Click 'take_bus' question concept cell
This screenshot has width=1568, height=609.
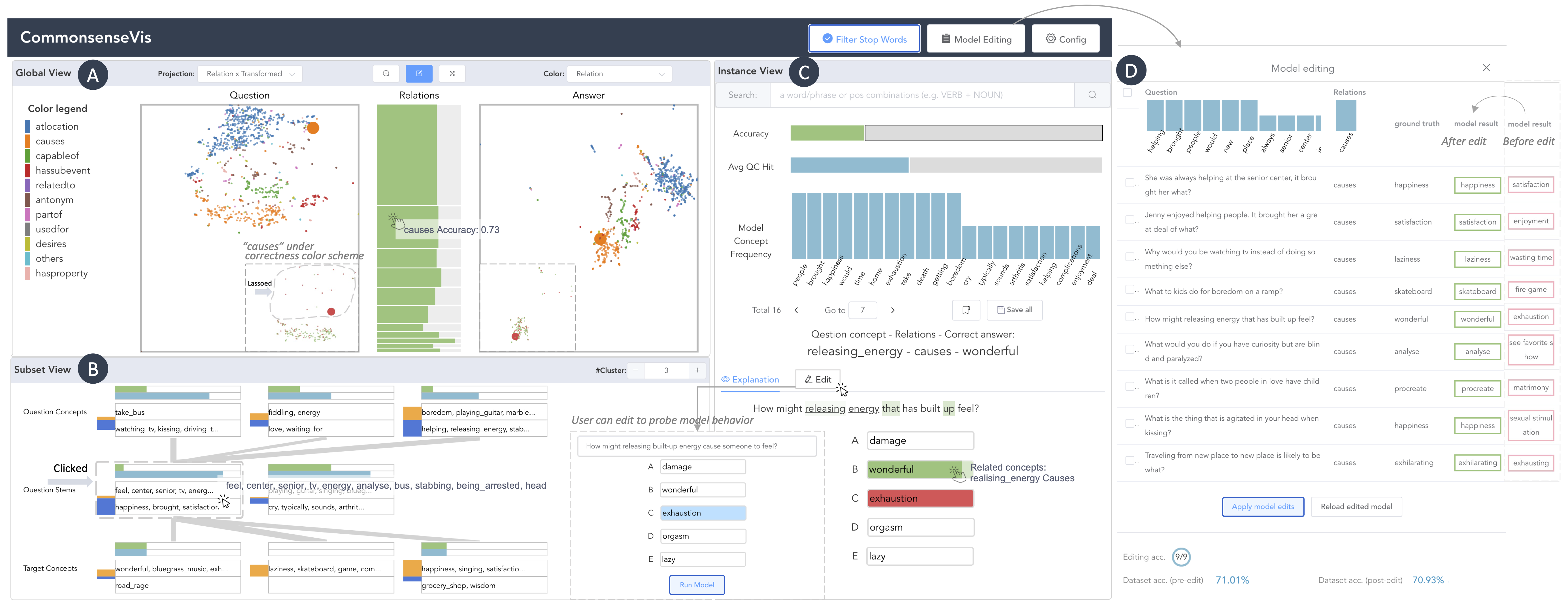[178, 412]
